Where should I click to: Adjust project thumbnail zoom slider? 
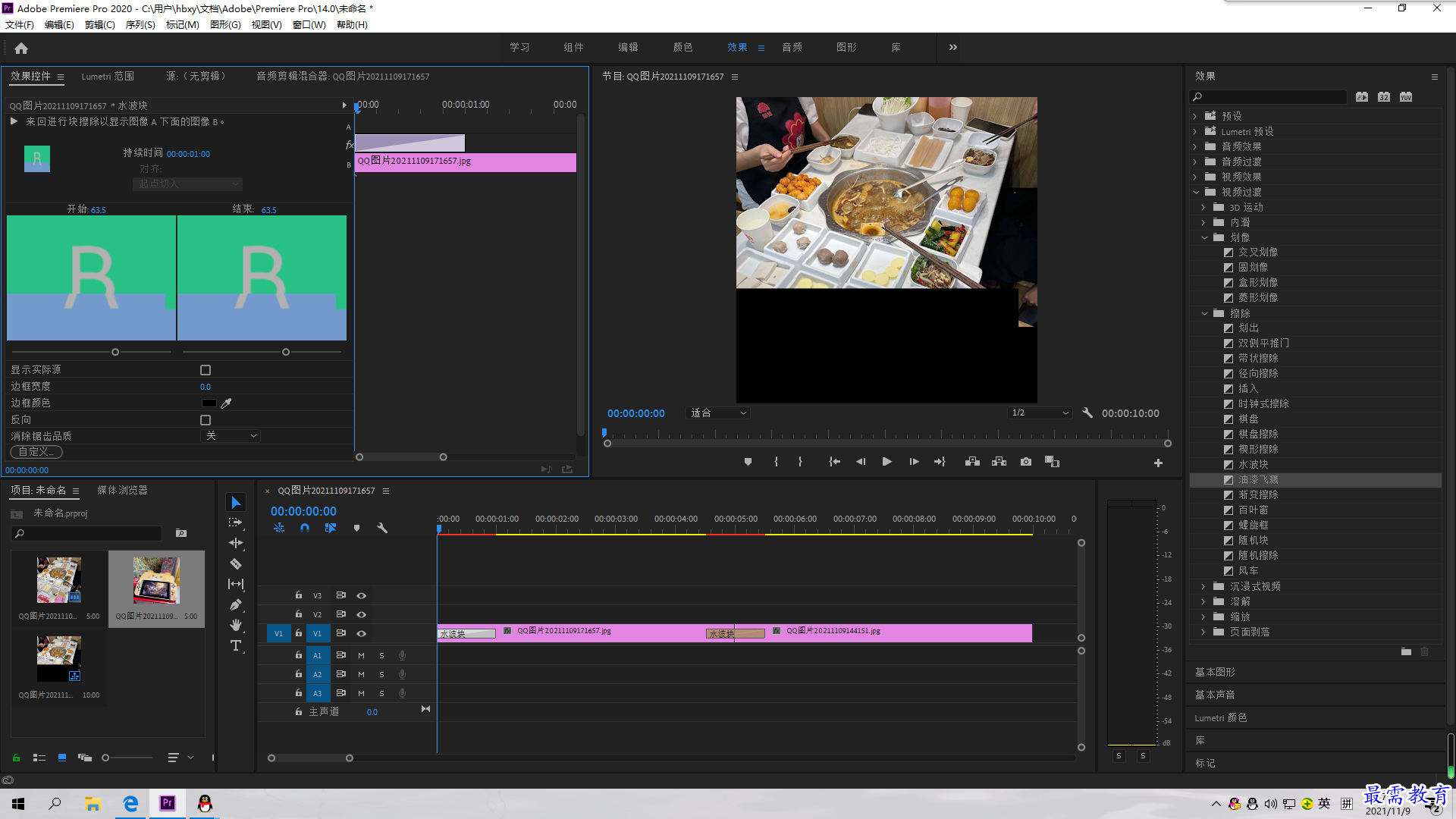pos(105,758)
